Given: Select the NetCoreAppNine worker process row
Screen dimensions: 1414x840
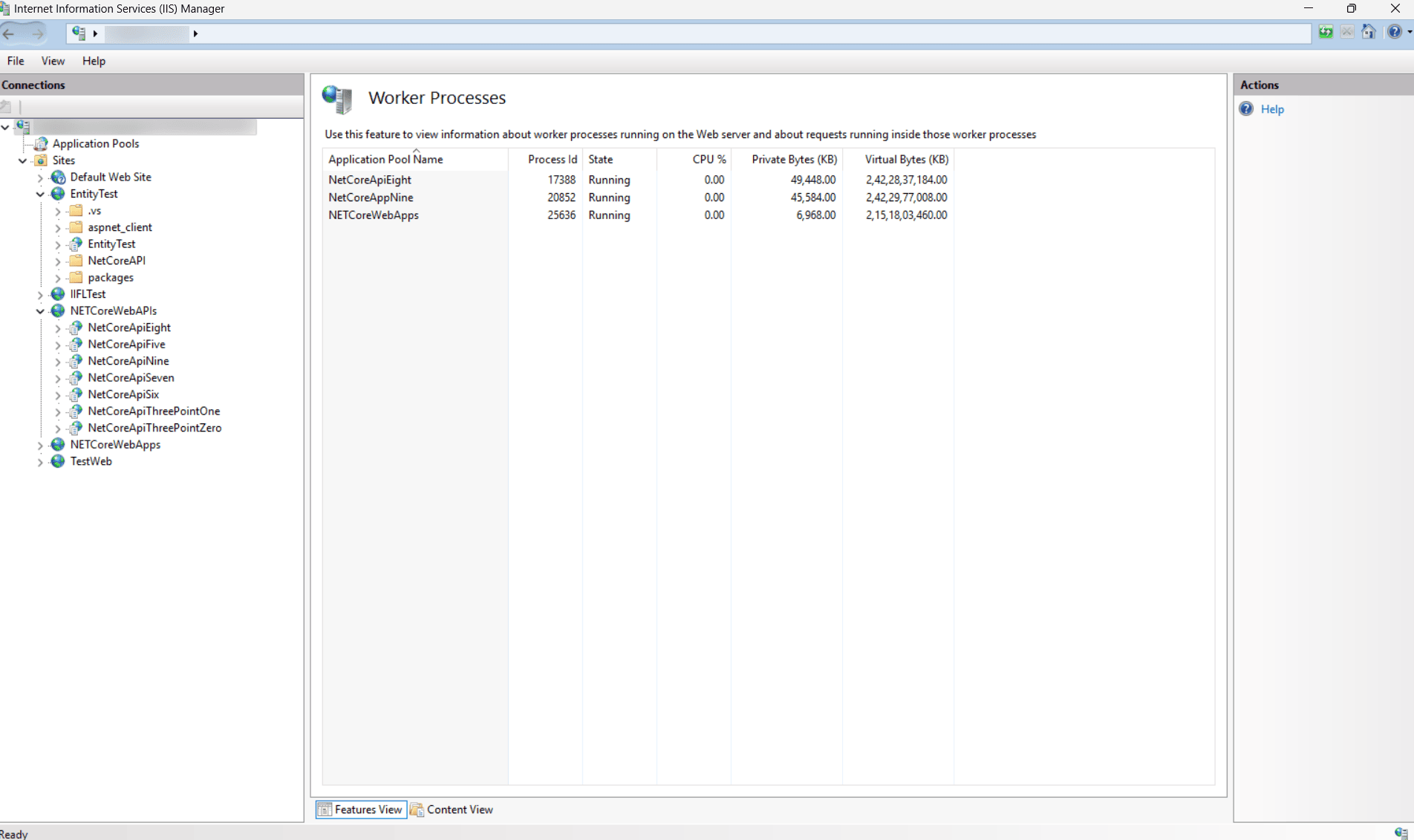Looking at the screenshot, I should coord(371,198).
